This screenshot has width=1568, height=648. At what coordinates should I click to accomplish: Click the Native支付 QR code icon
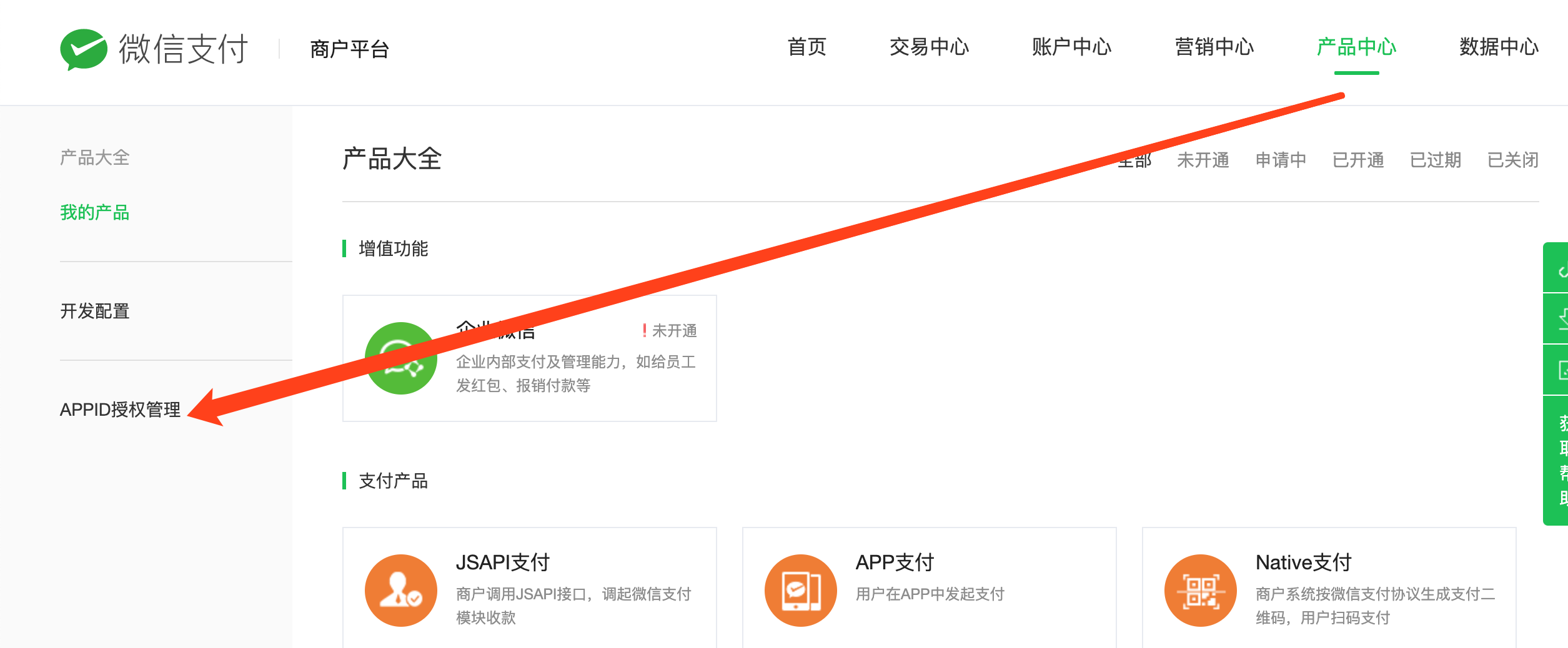[1201, 591]
